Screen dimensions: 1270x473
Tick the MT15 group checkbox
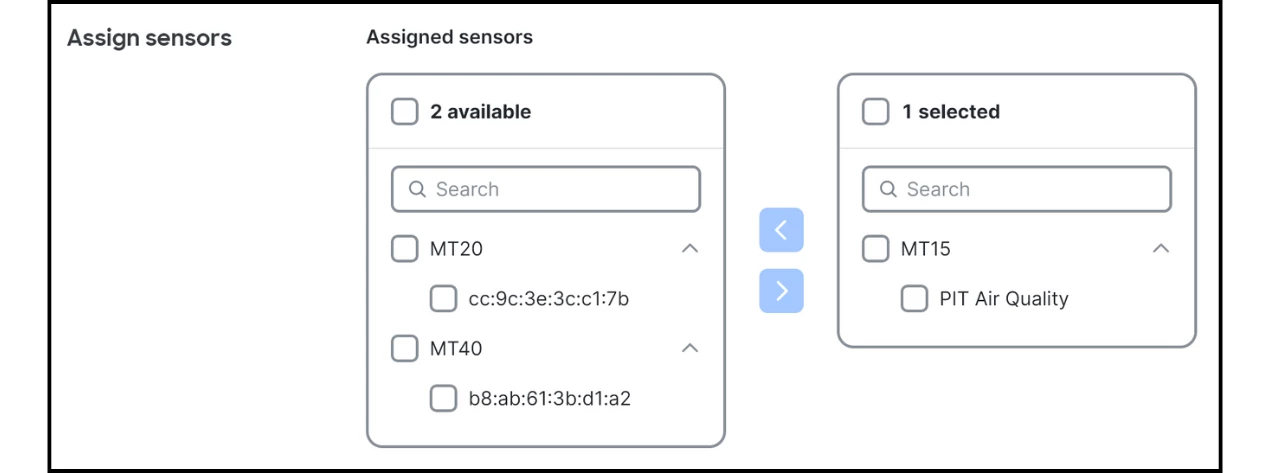(876, 249)
